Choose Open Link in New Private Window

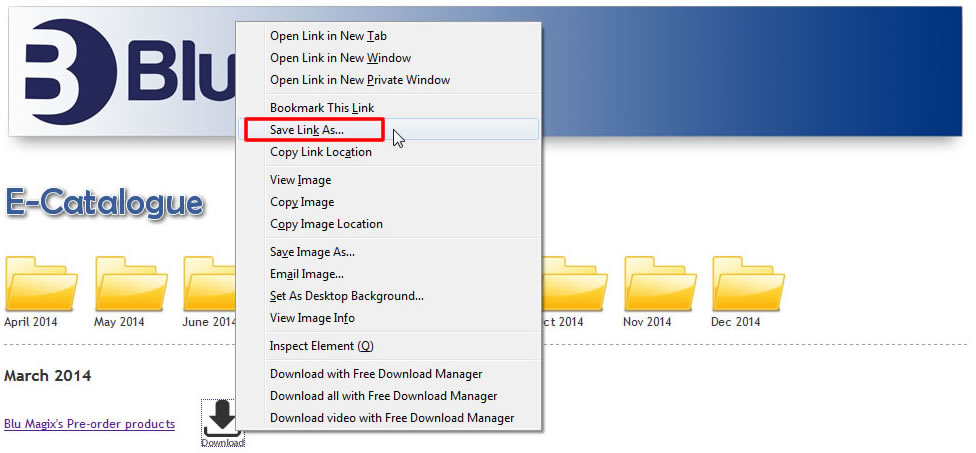[360, 80]
